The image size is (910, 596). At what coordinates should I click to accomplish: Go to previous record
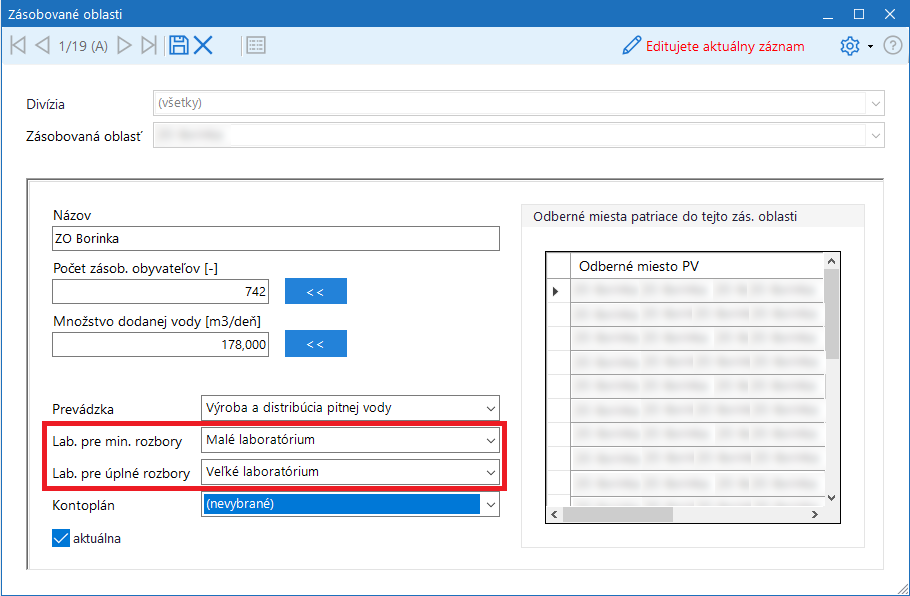[x=42, y=45]
